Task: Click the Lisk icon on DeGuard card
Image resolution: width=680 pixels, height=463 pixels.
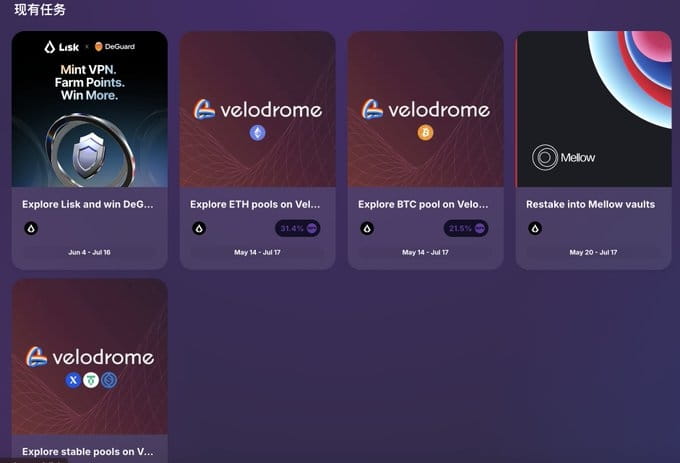Action: coord(31,228)
